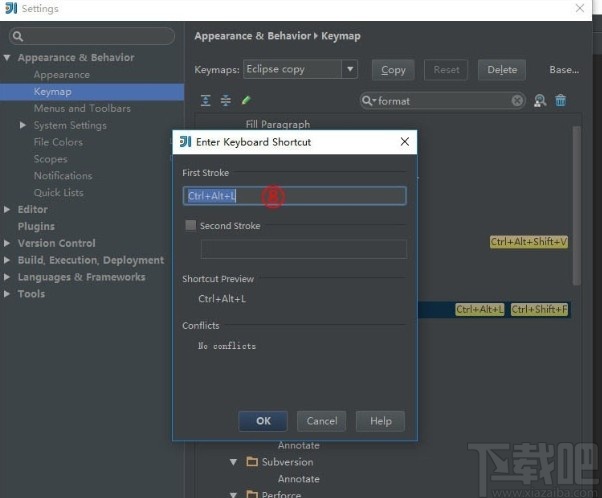
Task: Click the Subversion folder icon in tree
Action: tap(249, 462)
